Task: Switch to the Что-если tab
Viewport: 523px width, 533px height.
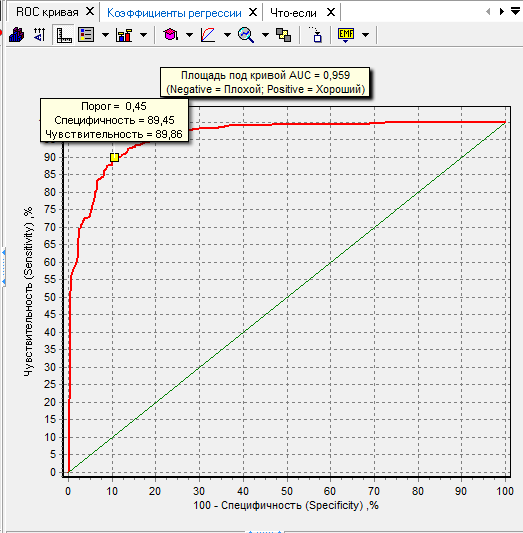Action: tap(293, 13)
